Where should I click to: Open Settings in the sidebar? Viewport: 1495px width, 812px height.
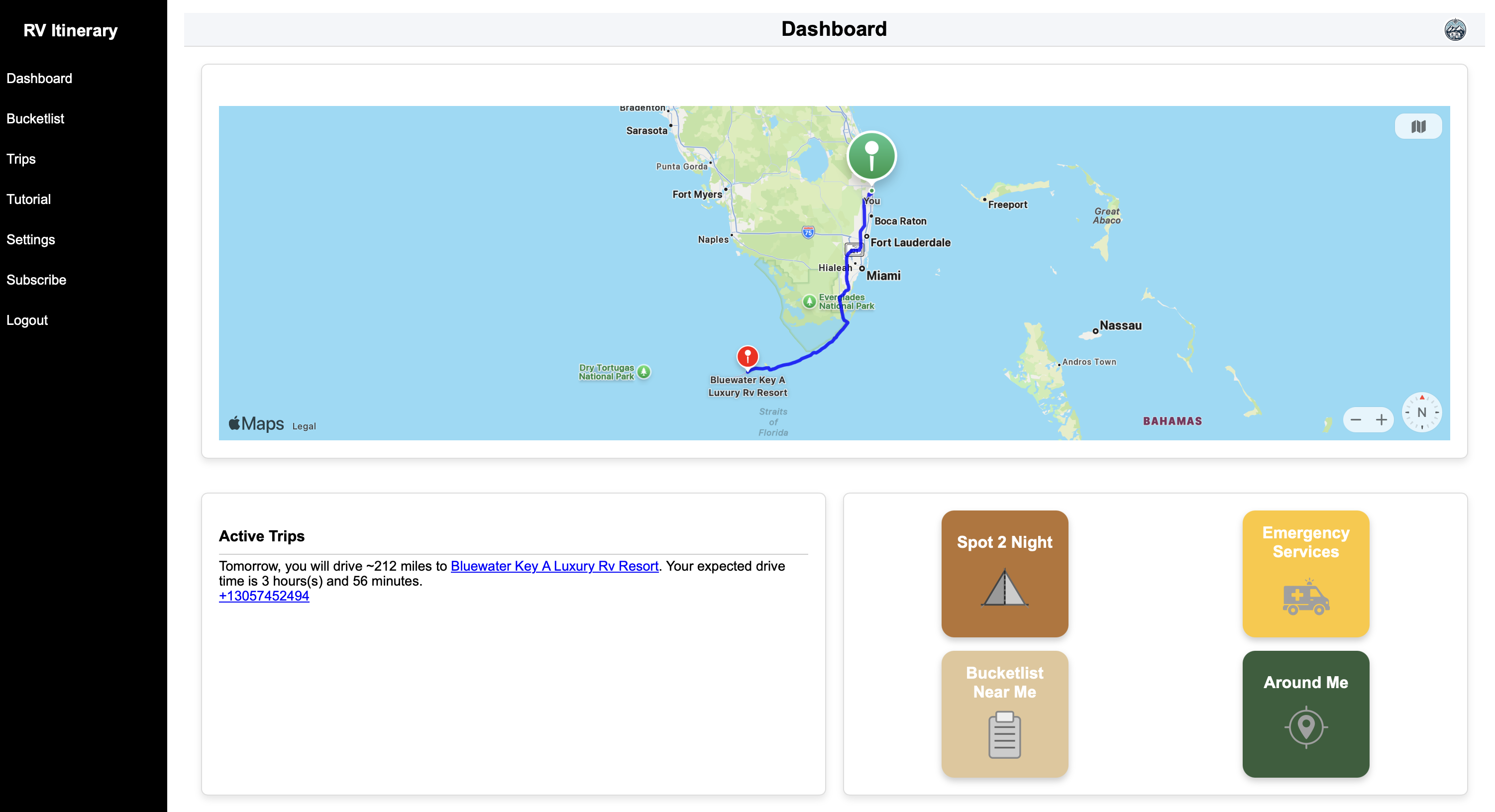pos(31,240)
